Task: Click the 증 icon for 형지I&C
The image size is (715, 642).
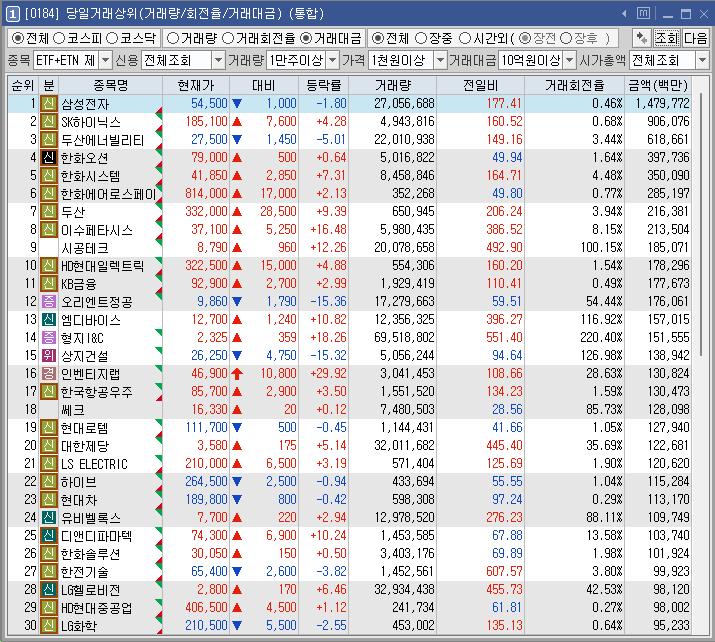Action: (x=49, y=337)
